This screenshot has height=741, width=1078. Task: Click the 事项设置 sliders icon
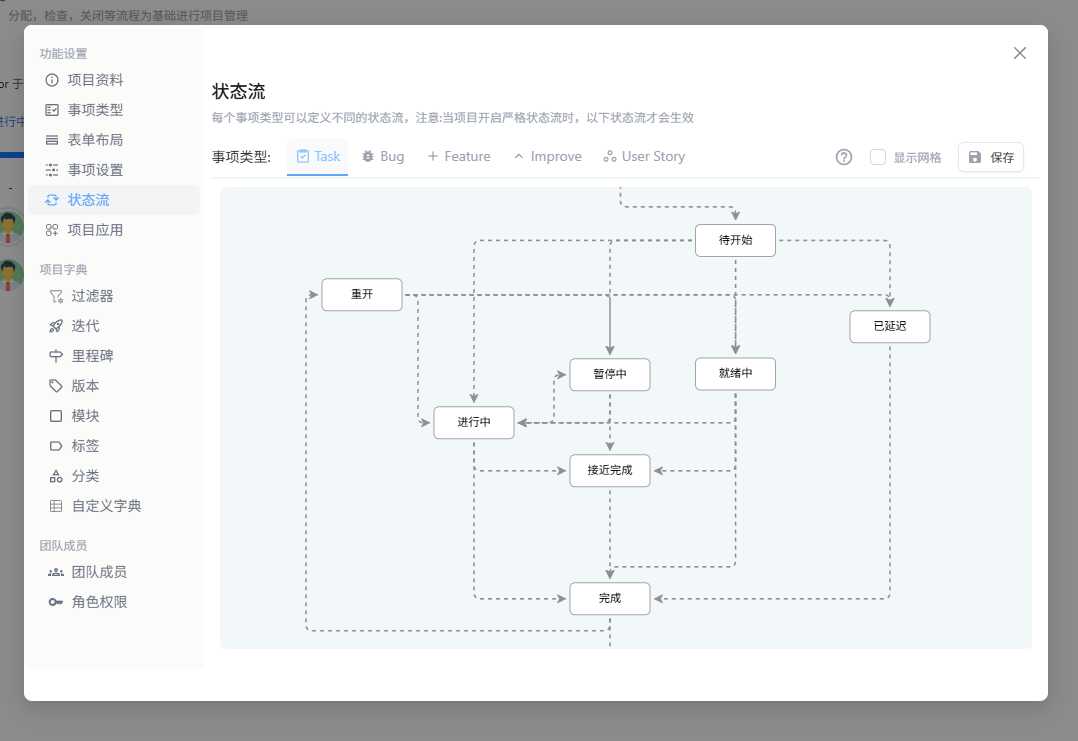[52, 170]
